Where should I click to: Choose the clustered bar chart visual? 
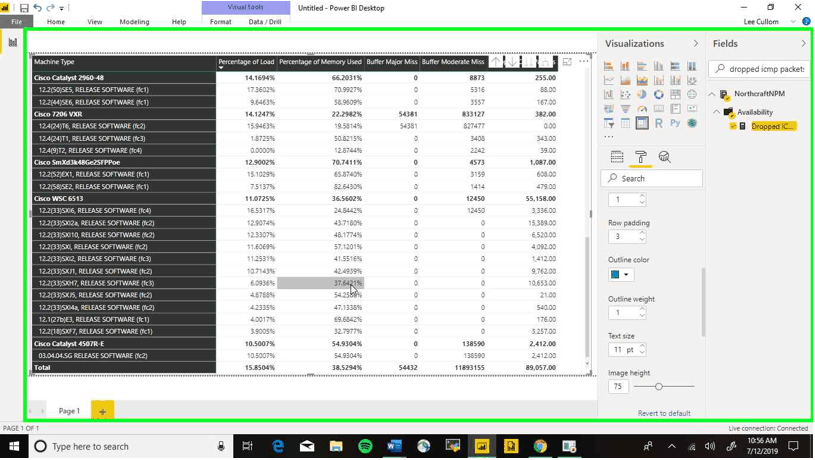point(641,66)
